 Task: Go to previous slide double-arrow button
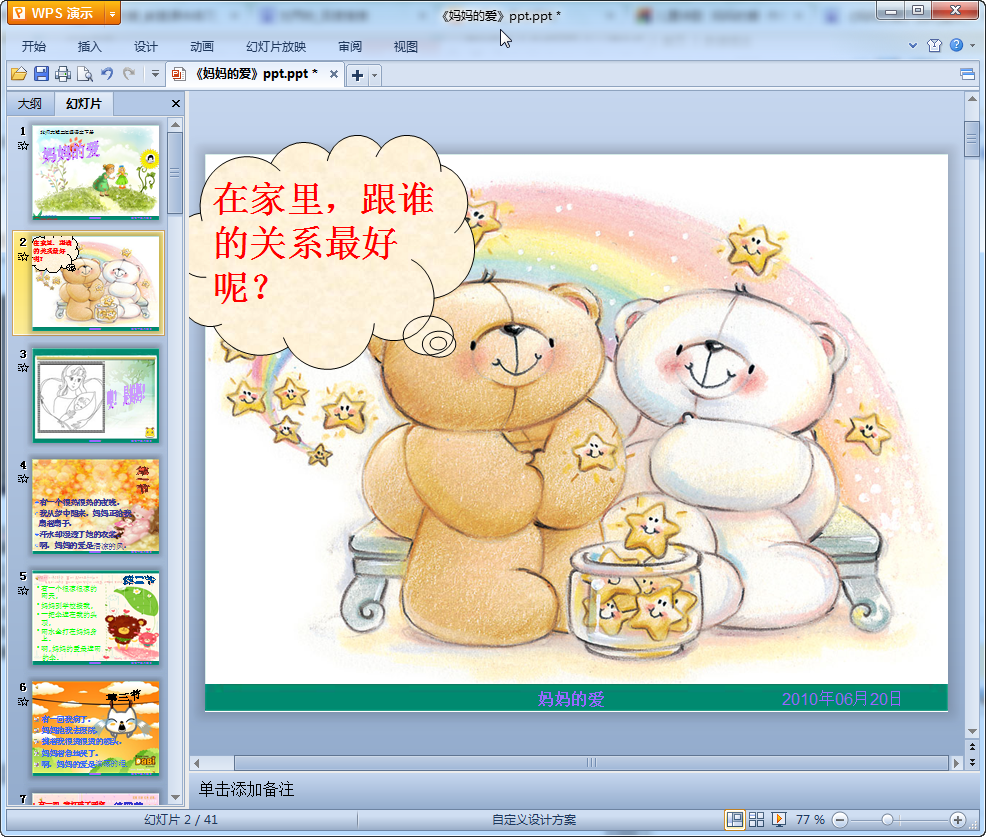pyautogui.click(x=972, y=747)
